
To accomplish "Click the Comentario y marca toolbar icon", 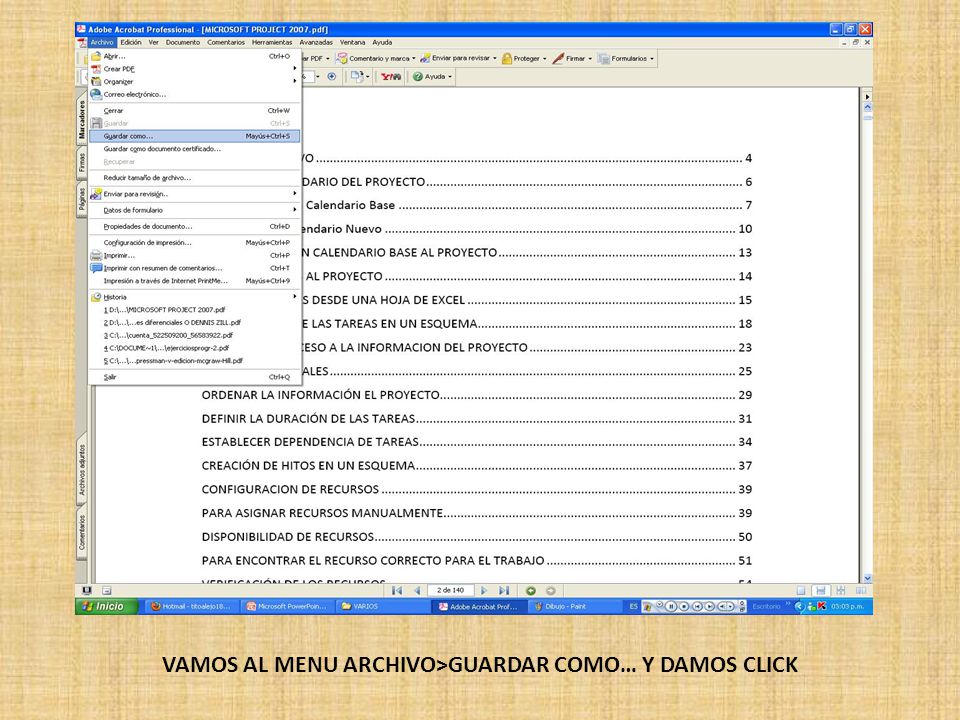I will coord(342,59).
